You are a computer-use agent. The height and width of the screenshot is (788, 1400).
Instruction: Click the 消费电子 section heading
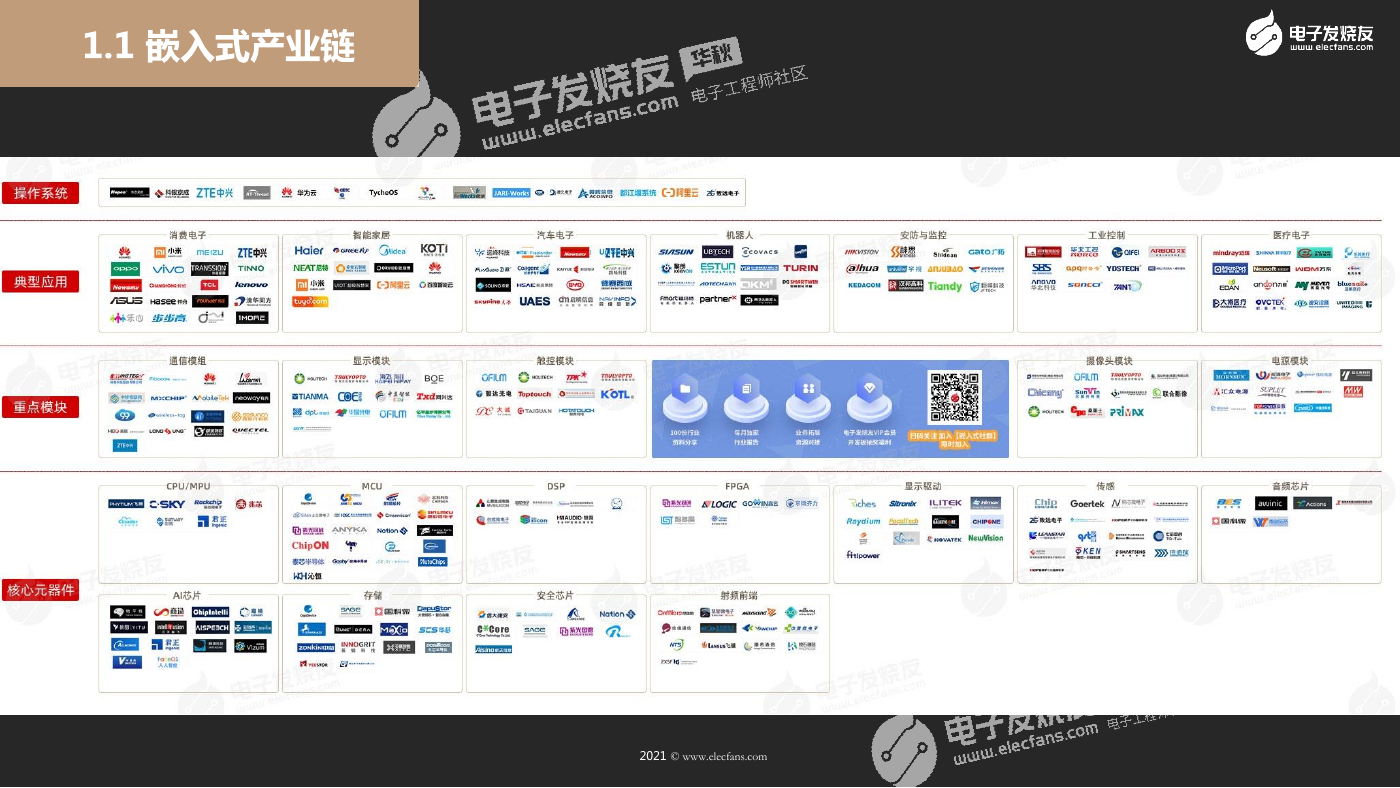point(187,236)
